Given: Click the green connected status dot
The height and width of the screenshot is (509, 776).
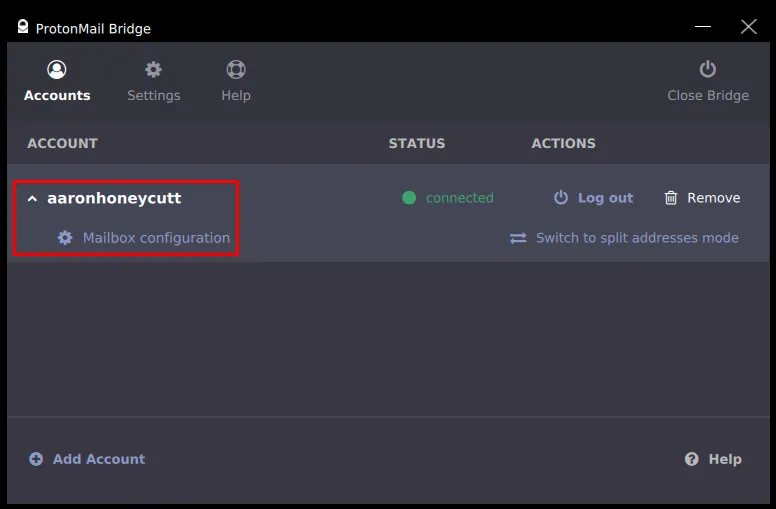Looking at the screenshot, I should pyautogui.click(x=409, y=198).
